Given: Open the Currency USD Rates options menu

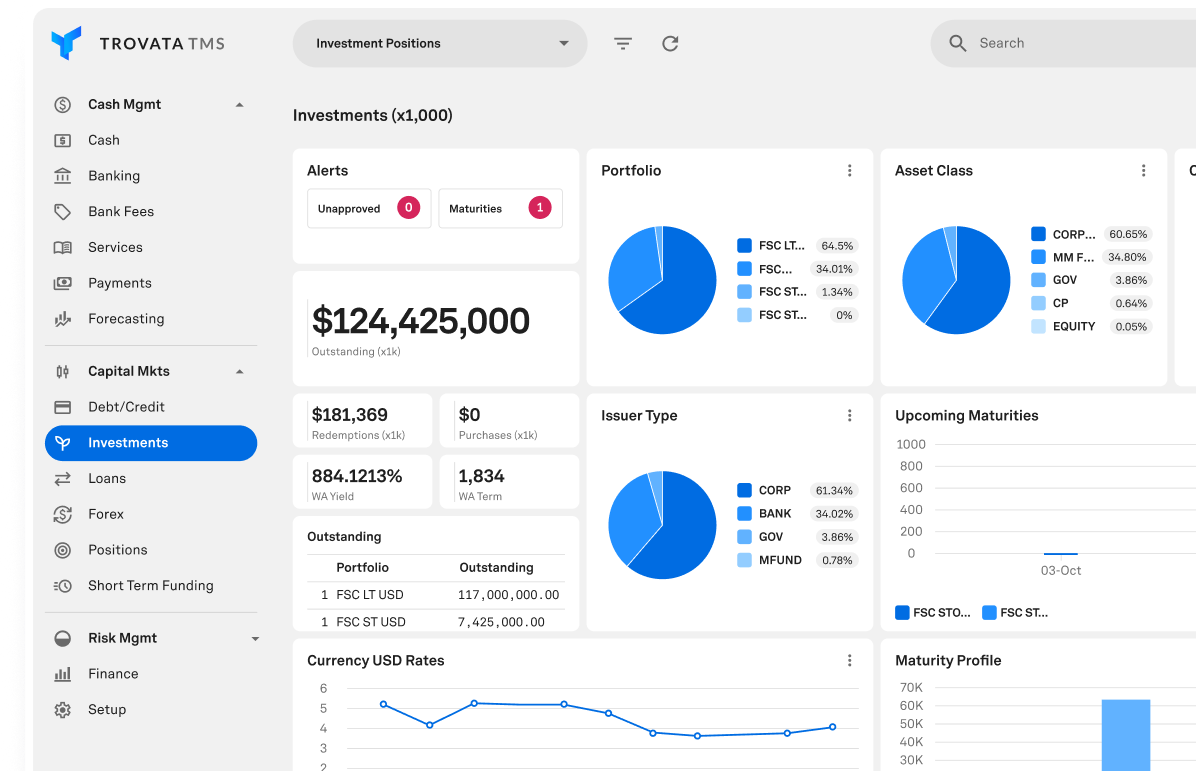Looking at the screenshot, I should [x=850, y=661].
